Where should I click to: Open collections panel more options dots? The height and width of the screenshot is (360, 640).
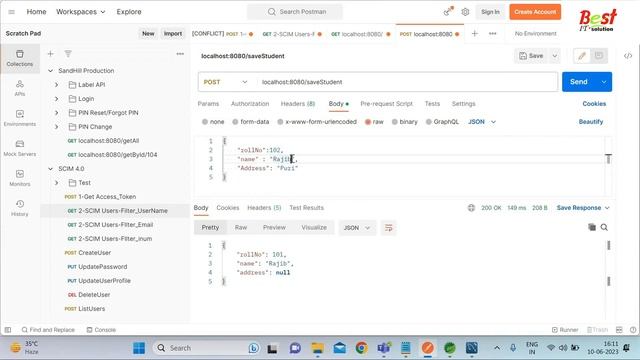tap(180, 54)
